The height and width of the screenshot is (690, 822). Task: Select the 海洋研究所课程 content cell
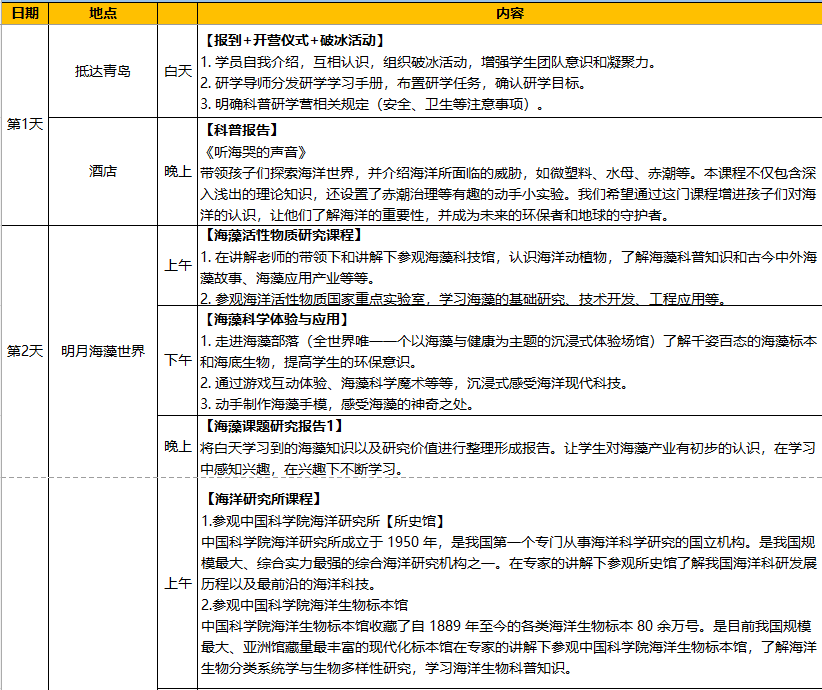[x=509, y=582]
